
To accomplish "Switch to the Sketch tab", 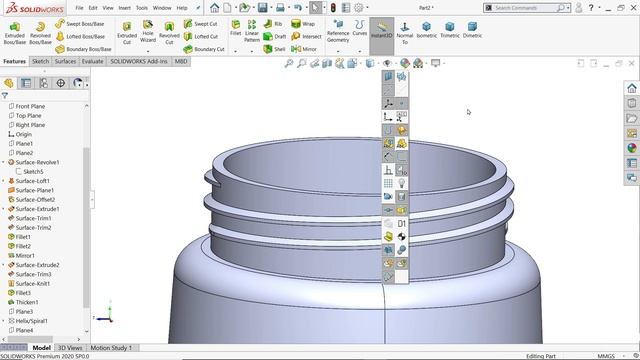I will 40,61.
